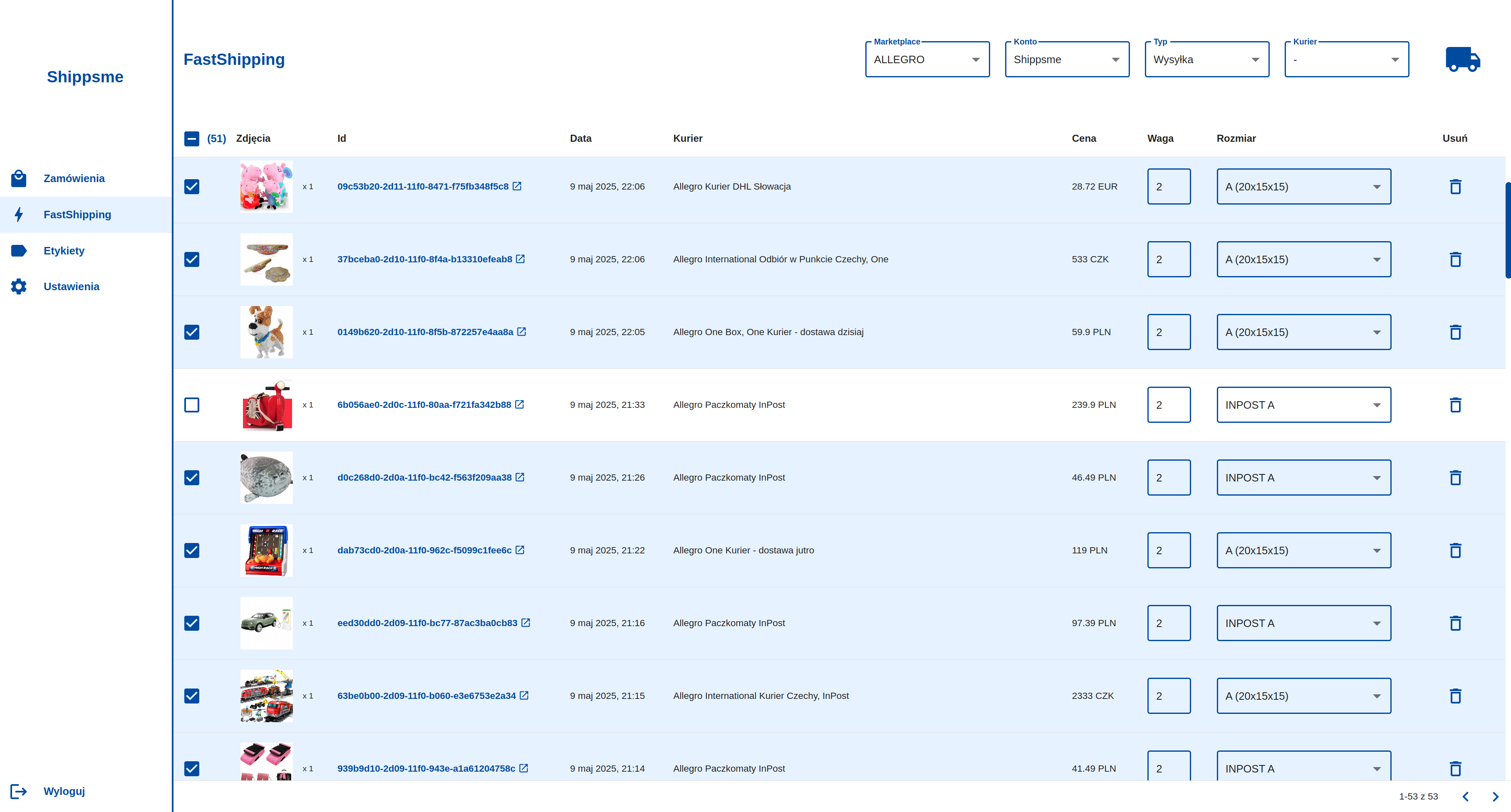The width and height of the screenshot is (1511, 812).
Task: Open the Zamówienia menu item
Action: pos(86,178)
